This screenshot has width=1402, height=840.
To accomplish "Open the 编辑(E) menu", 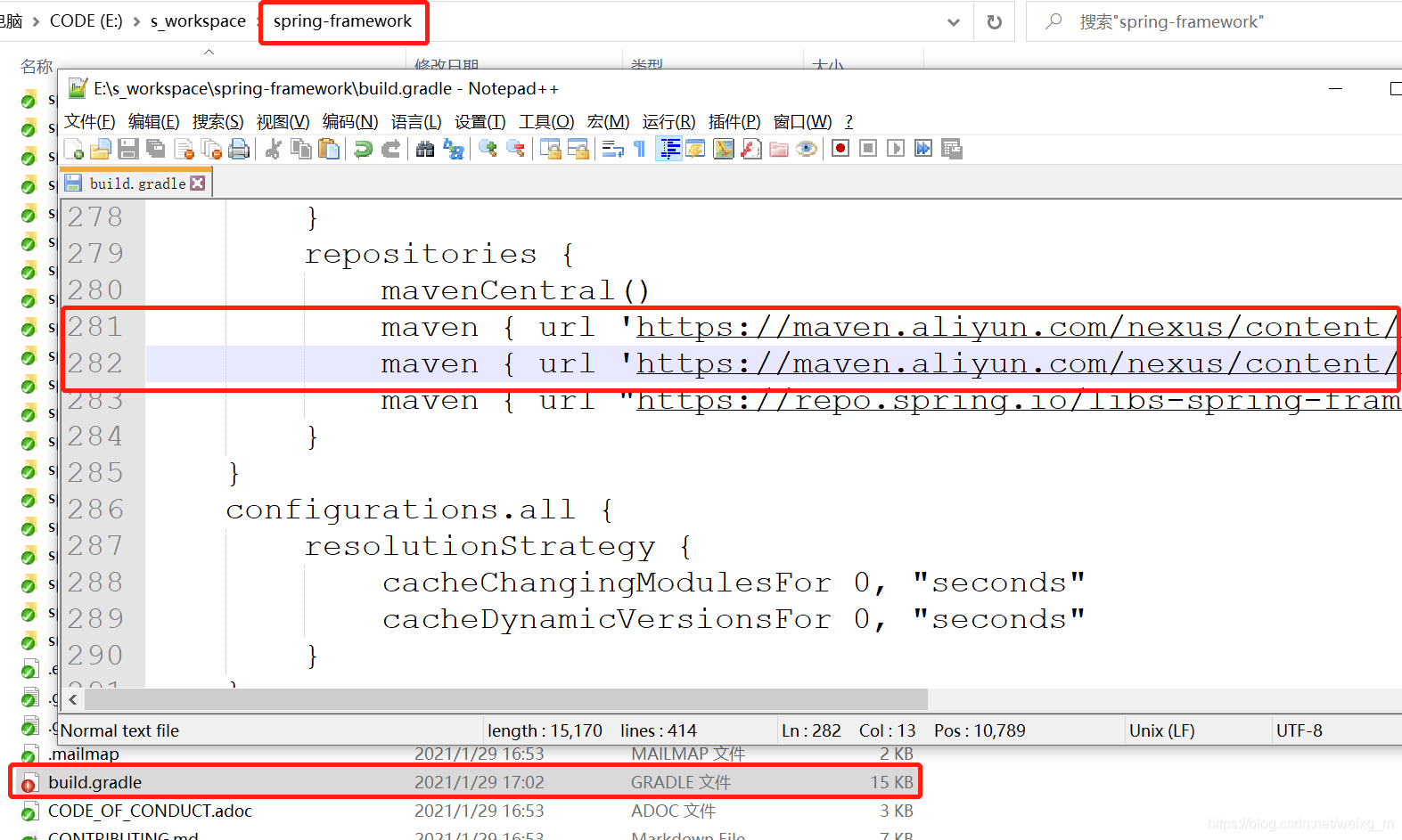I will coord(153,121).
